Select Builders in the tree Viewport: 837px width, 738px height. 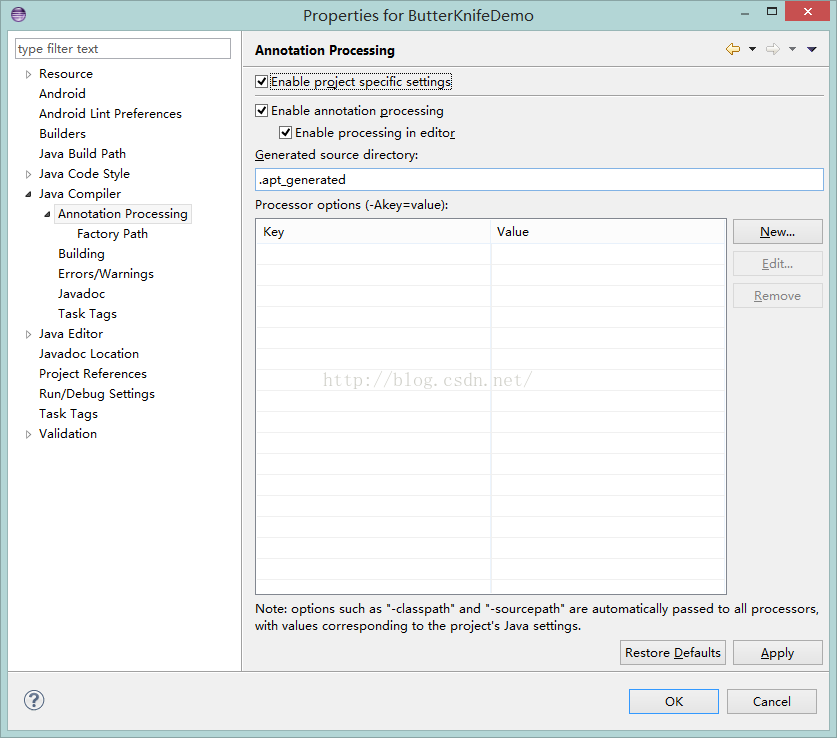[62, 133]
